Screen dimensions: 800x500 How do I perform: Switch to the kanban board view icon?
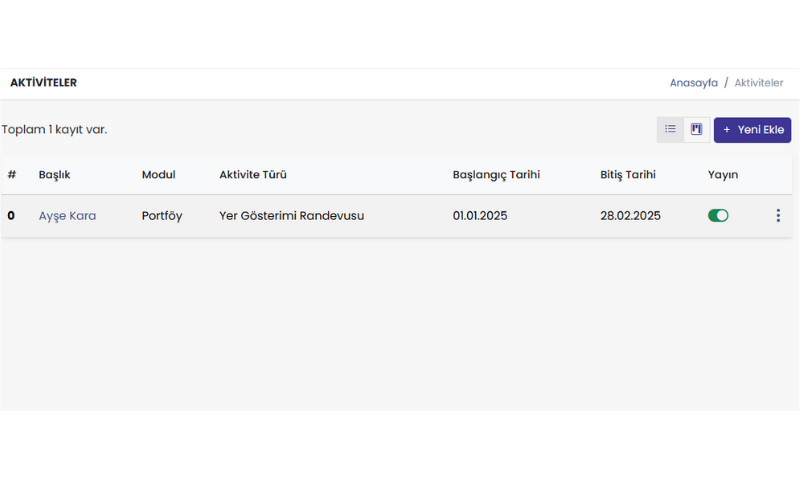697,129
